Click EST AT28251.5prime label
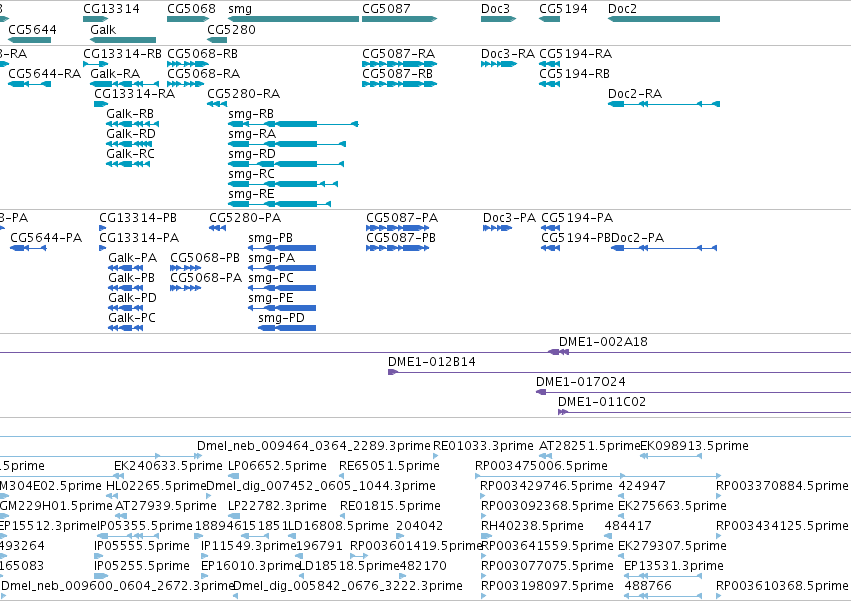 [x=589, y=446]
